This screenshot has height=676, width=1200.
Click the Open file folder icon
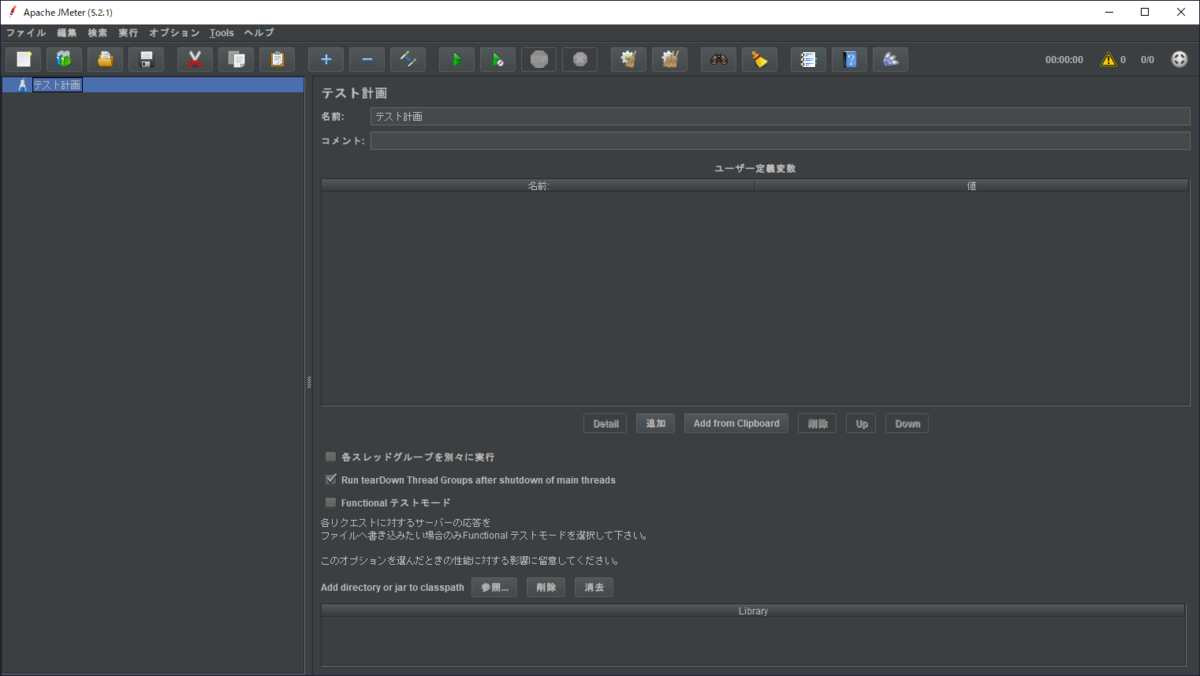click(x=105, y=59)
